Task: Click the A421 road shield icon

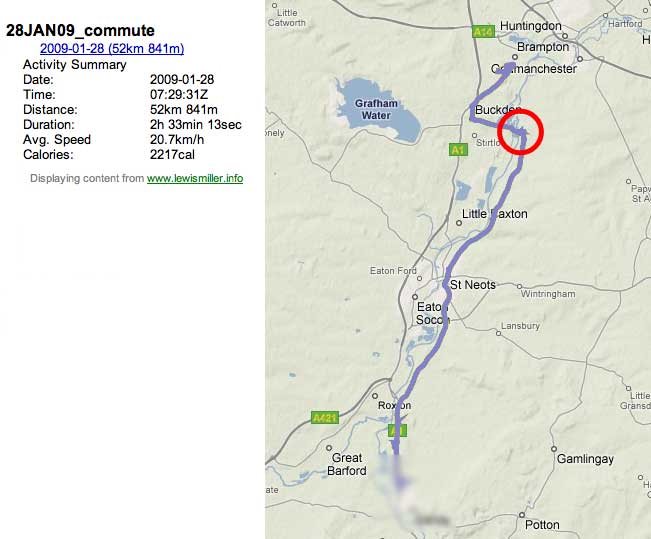Action: 325,417
